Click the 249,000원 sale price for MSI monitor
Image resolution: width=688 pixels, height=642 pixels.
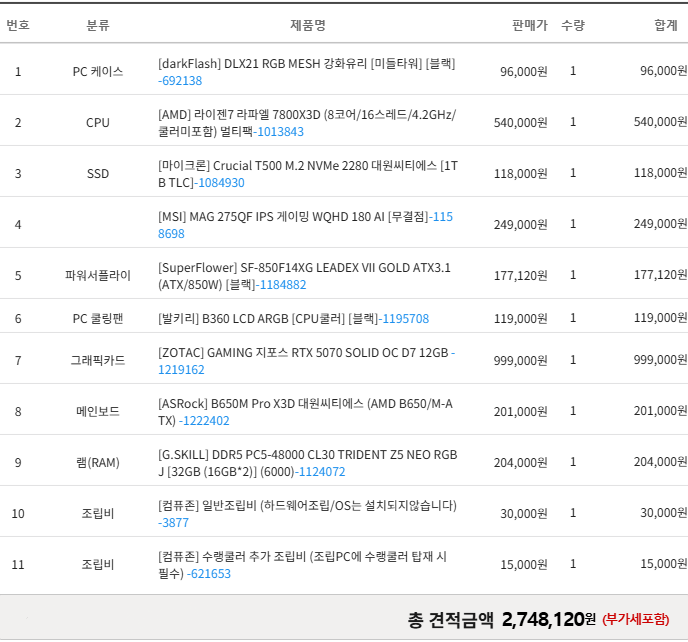coord(521,224)
